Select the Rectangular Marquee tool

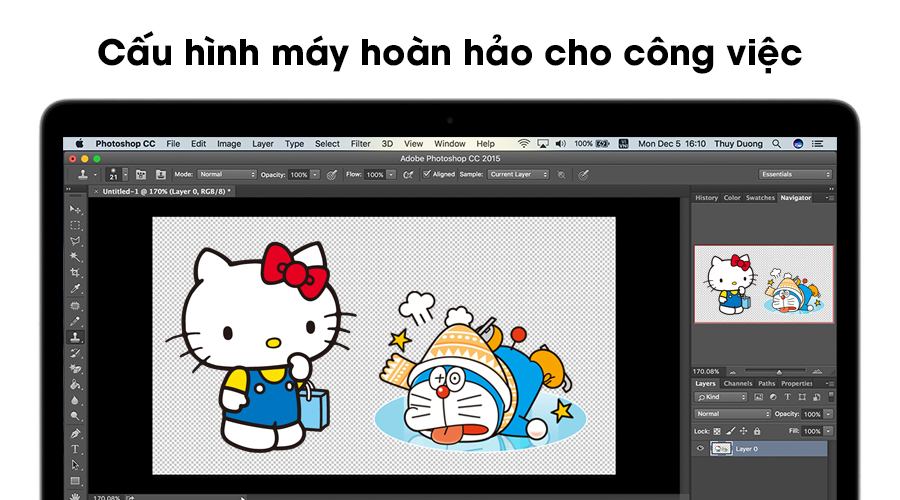pyautogui.click(x=75, y=225)
